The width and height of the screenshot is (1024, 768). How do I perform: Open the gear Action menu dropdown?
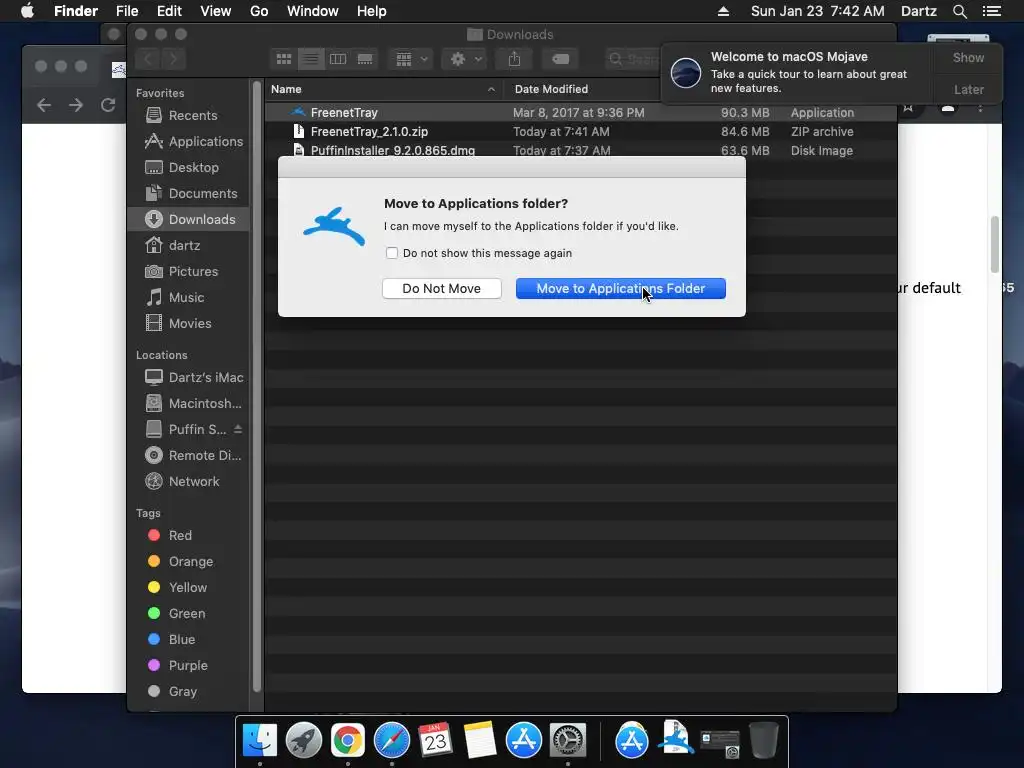click(x=464, y=59)
